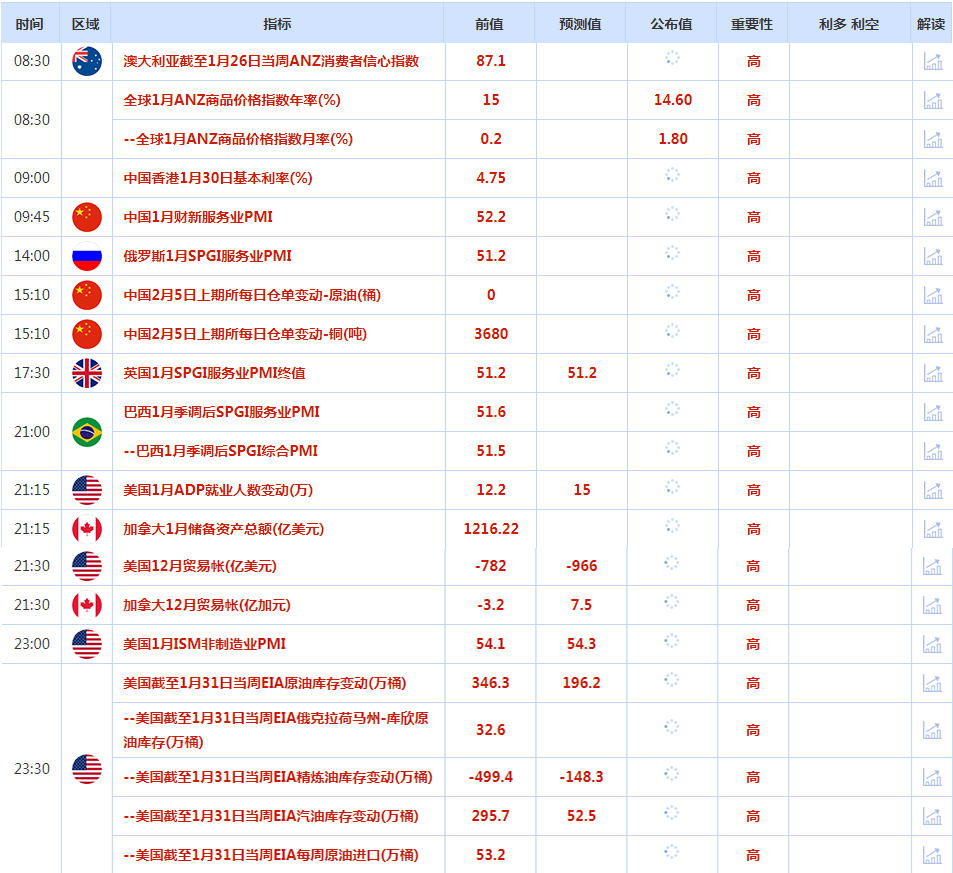Open chart icon for 中国香港基本利率 row
The image size is (953, 873).
point(933,178)
